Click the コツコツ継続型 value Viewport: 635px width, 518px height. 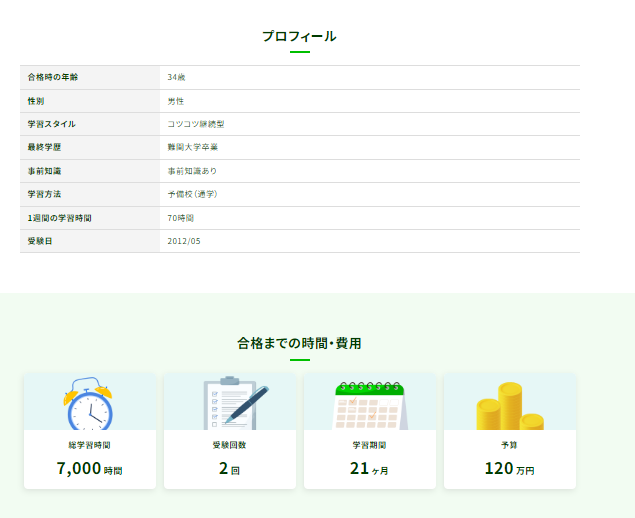coord(196,124)
